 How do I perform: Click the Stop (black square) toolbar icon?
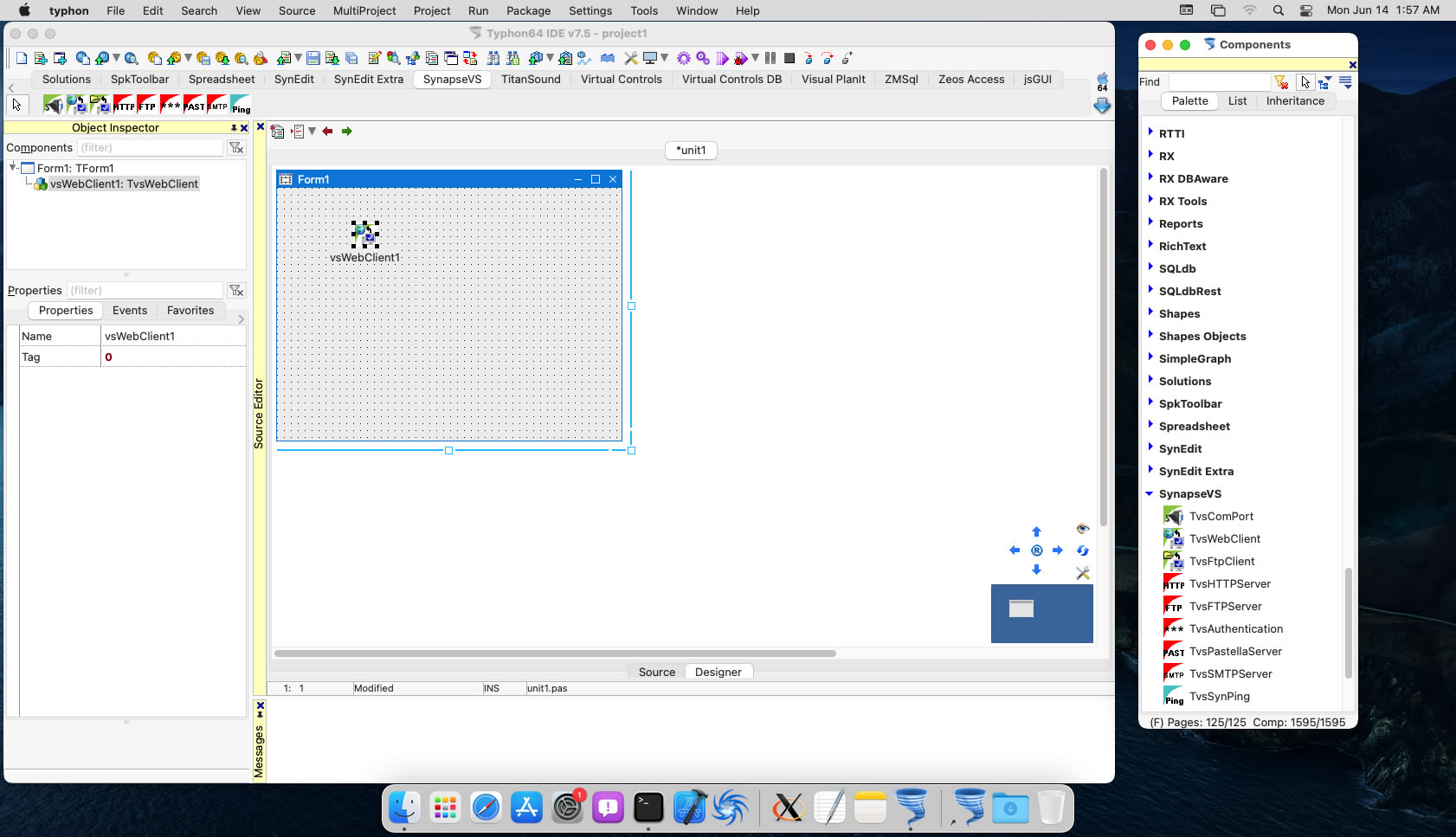click(789, 58)
